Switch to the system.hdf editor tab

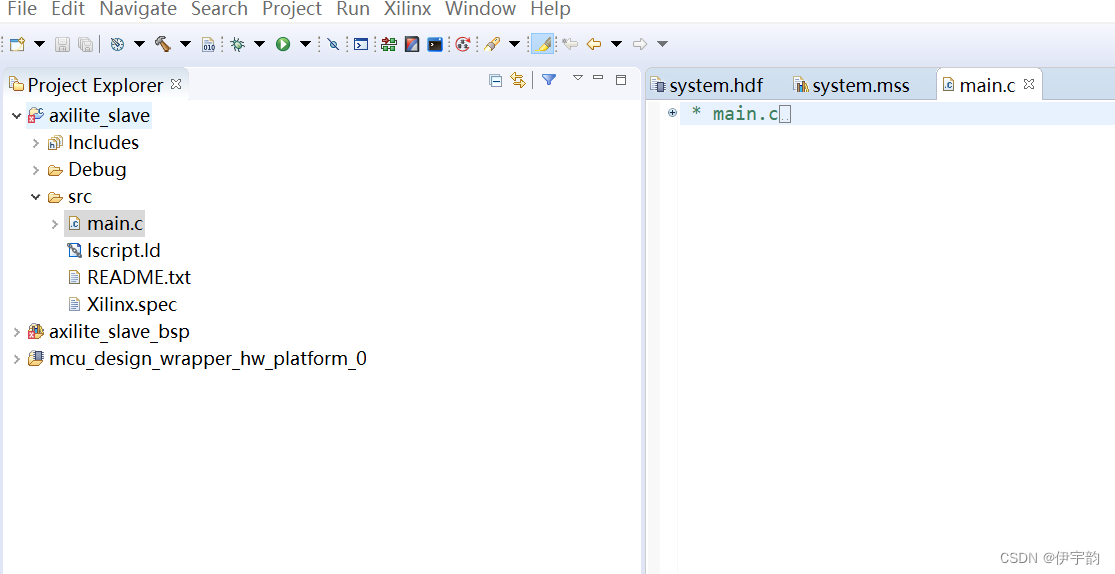[x=715, y=85]
